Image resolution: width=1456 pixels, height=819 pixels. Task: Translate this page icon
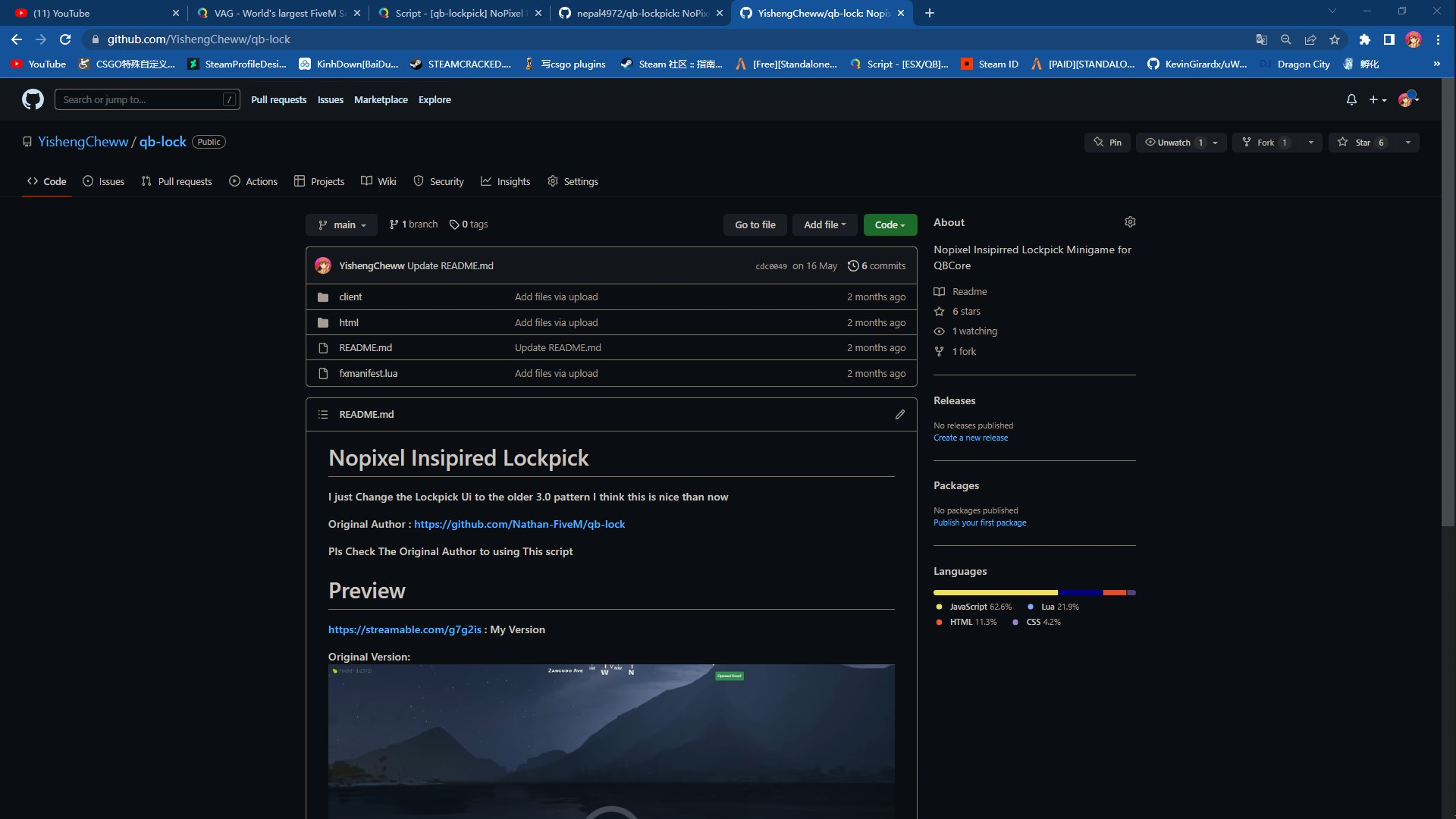click(x=1261, y=39)
